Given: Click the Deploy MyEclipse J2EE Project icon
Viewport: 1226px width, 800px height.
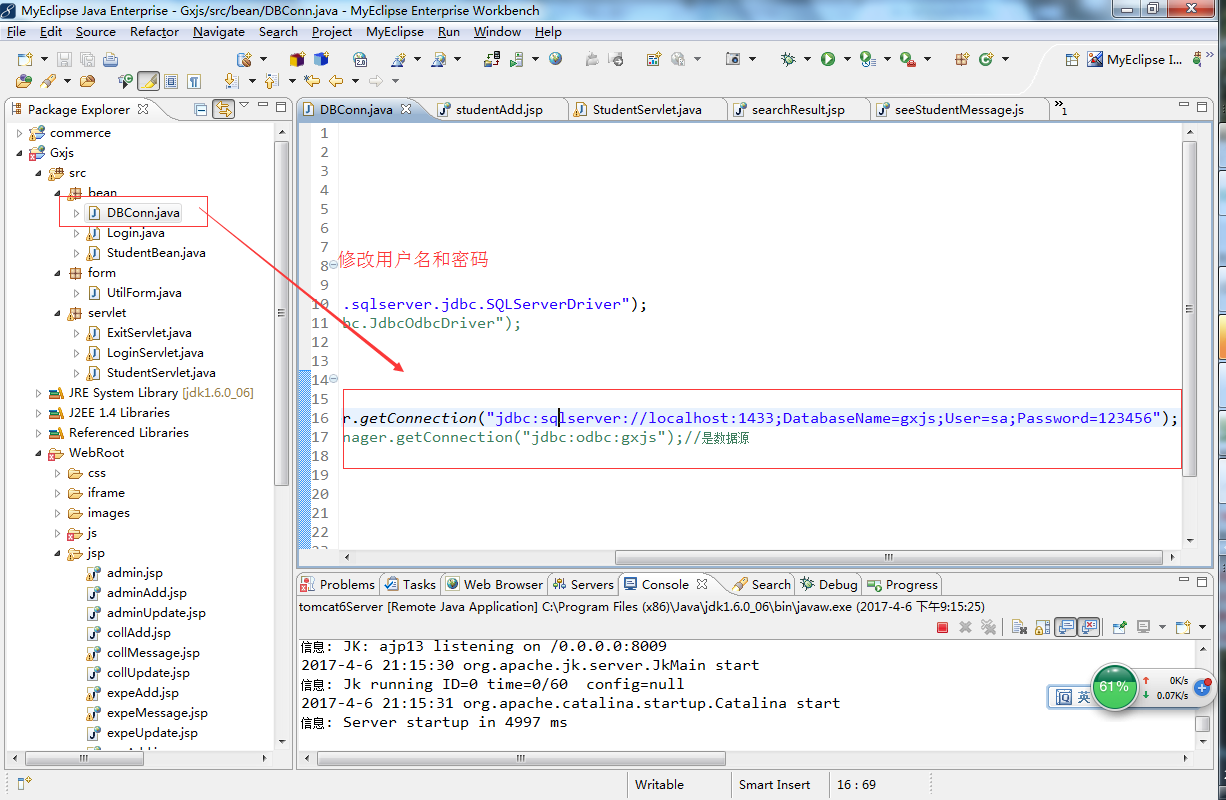Looking at the screenshot, I should (x=491, y=59).
